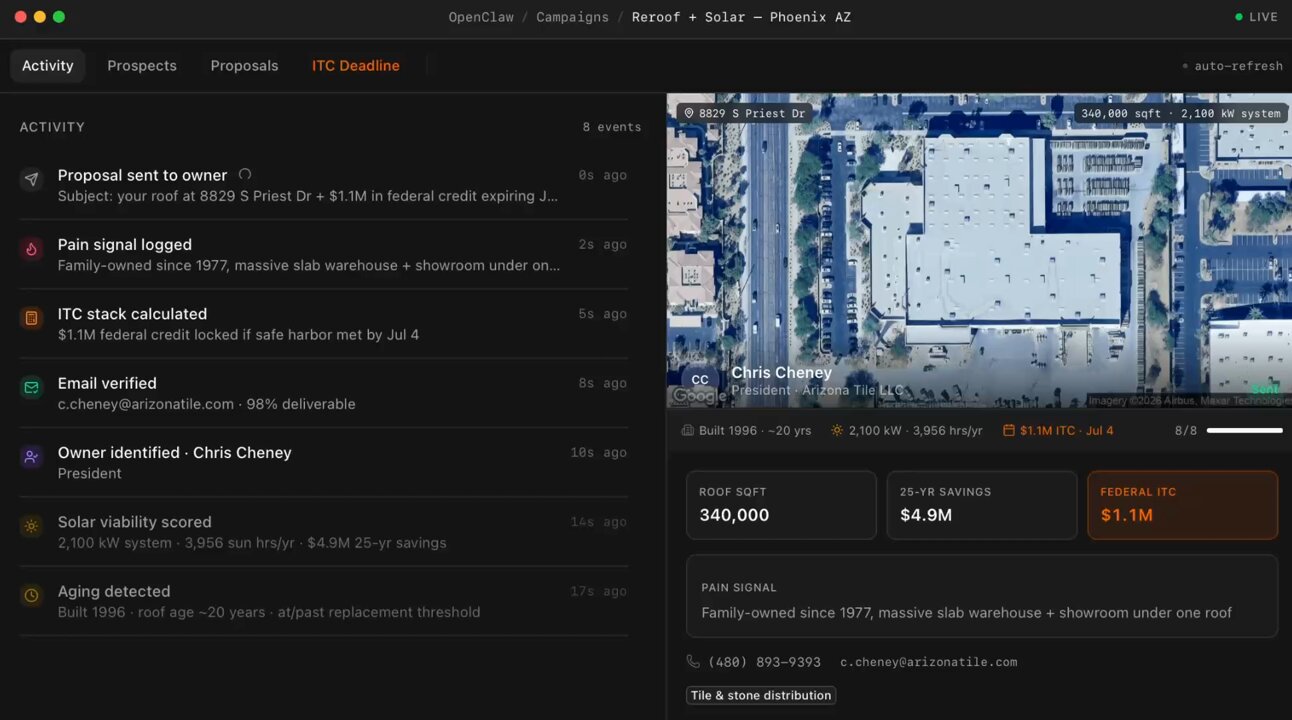The height and width of the screenshot is (720, 1292).
Task: Open the Proposals tab
Action: point(244,66)
